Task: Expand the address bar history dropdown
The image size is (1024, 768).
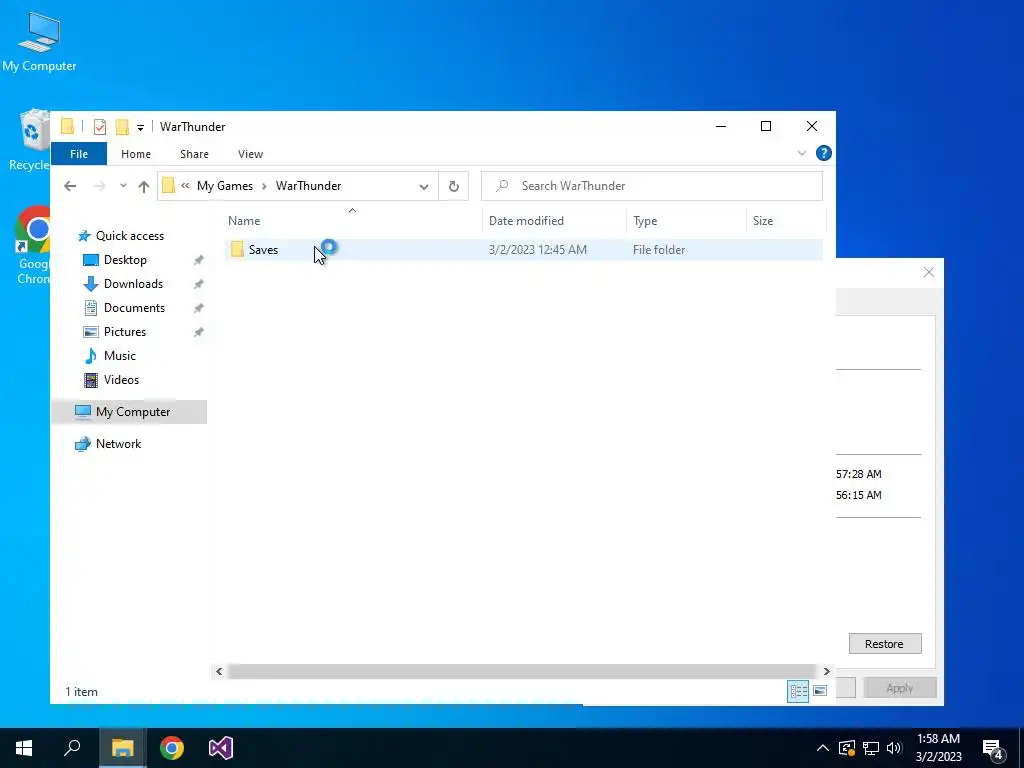Action: pyautogui.click(x=424, y=187)
